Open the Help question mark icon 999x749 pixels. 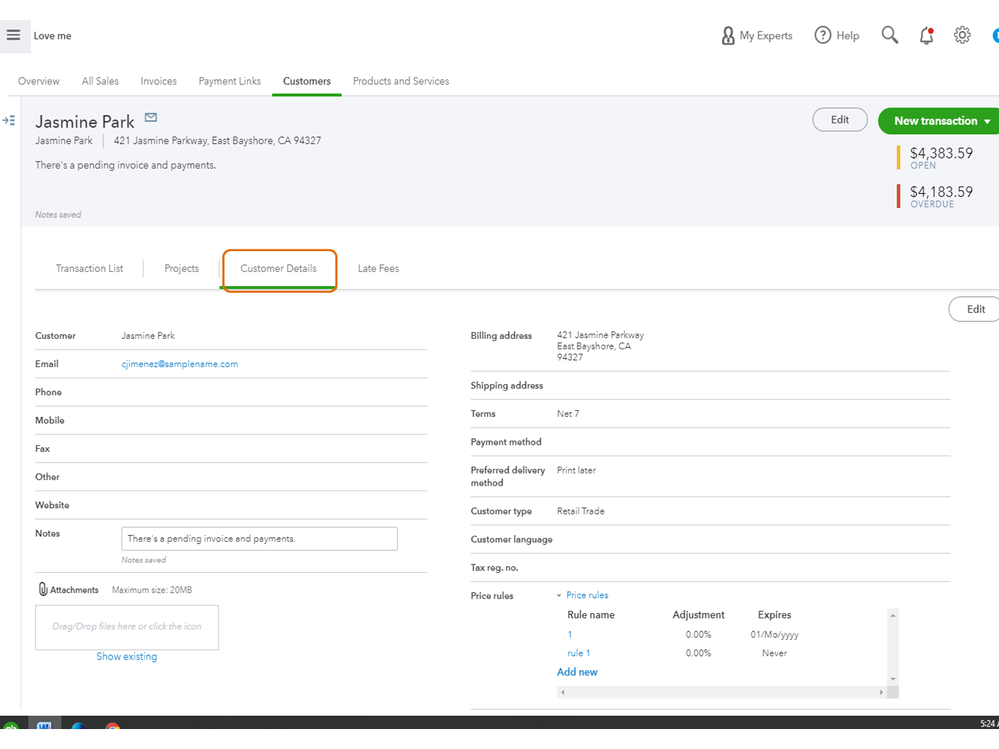click(823, 35)
